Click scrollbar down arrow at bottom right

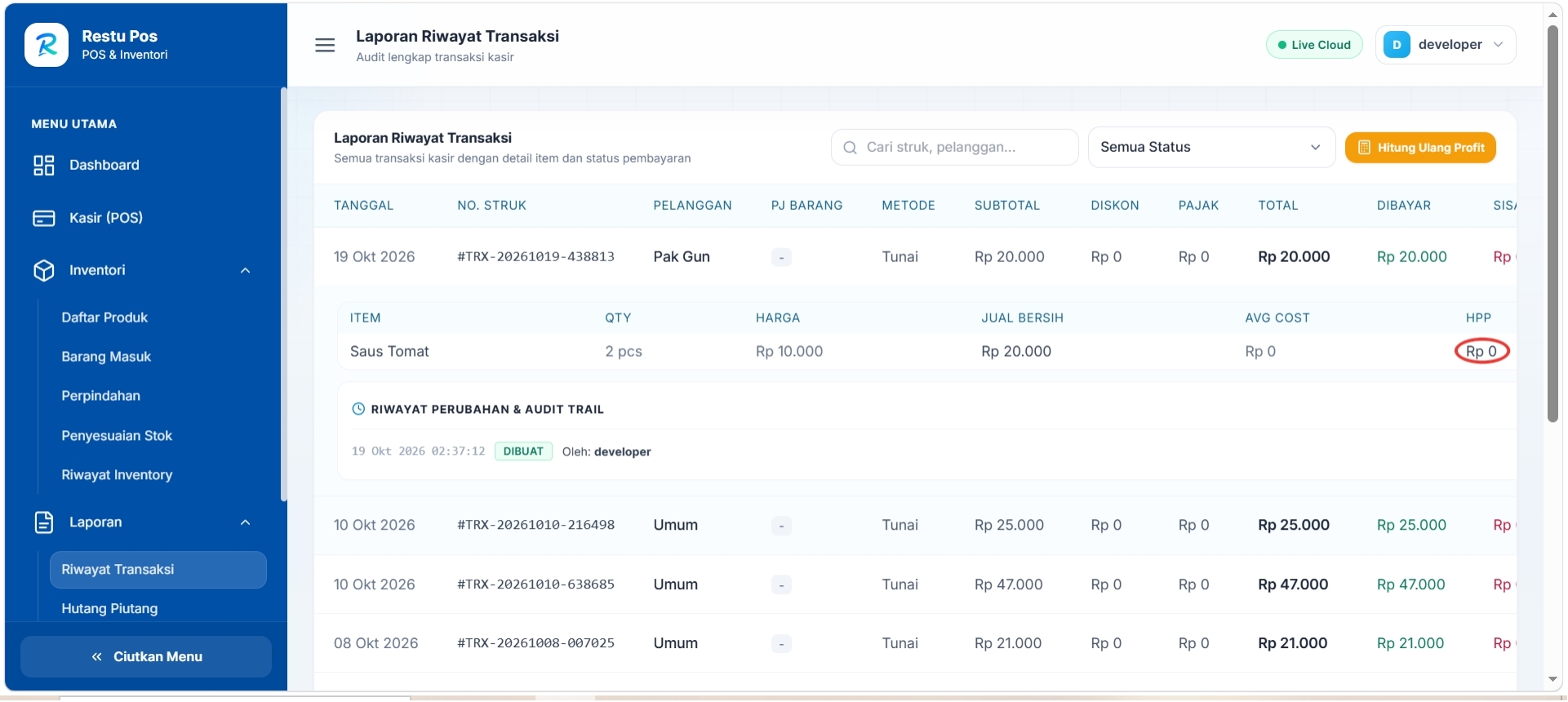click(1552, 679)
